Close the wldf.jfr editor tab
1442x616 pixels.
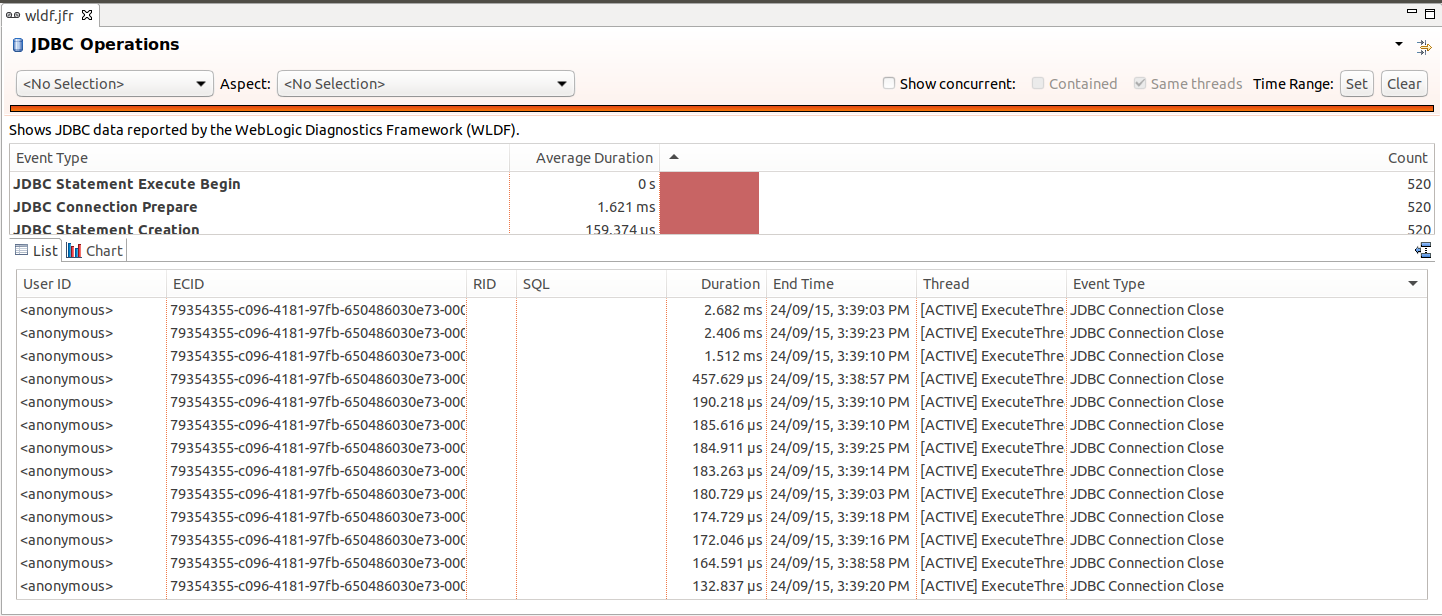coord(87,16)
